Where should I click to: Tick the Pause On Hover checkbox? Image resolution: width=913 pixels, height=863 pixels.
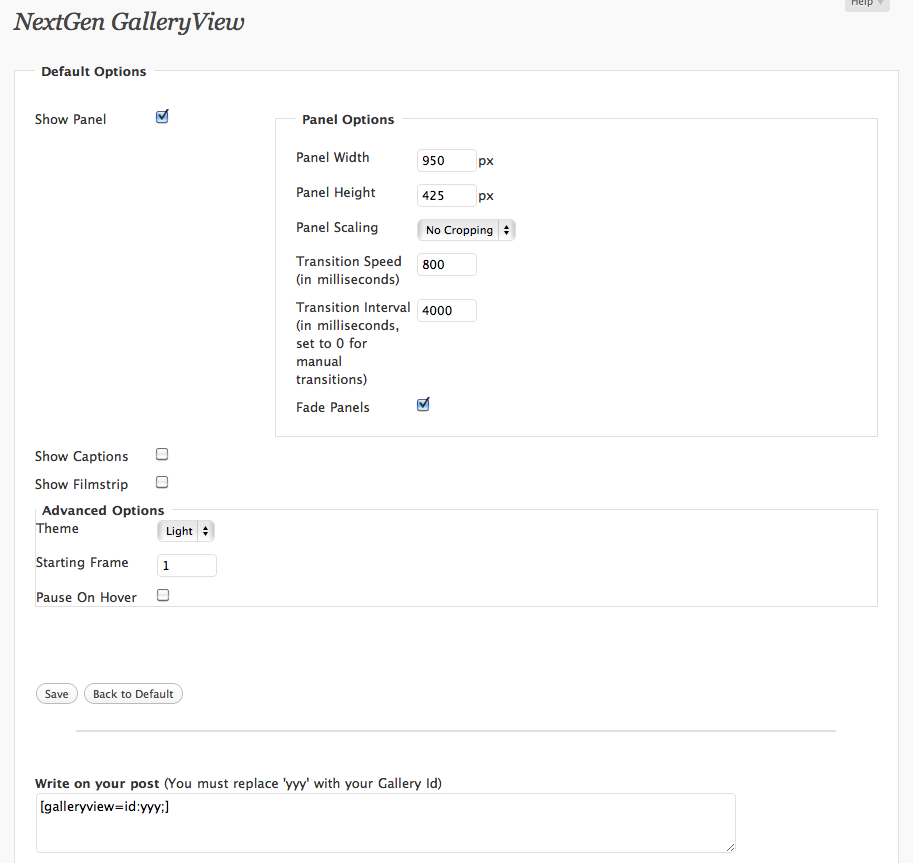(163, 595)
